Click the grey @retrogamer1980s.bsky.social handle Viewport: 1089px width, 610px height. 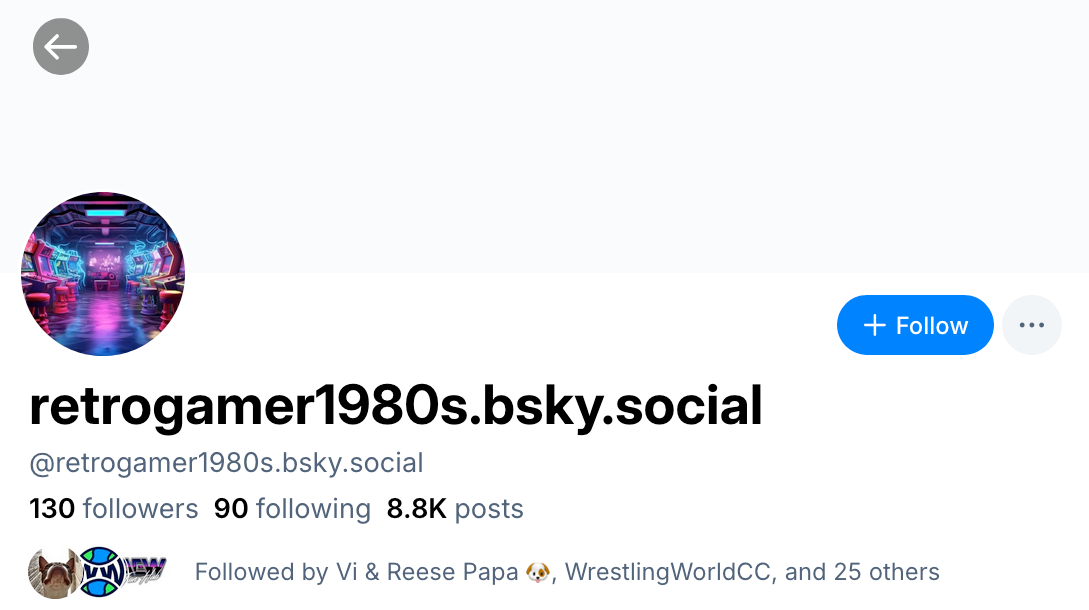coord(227,463)
